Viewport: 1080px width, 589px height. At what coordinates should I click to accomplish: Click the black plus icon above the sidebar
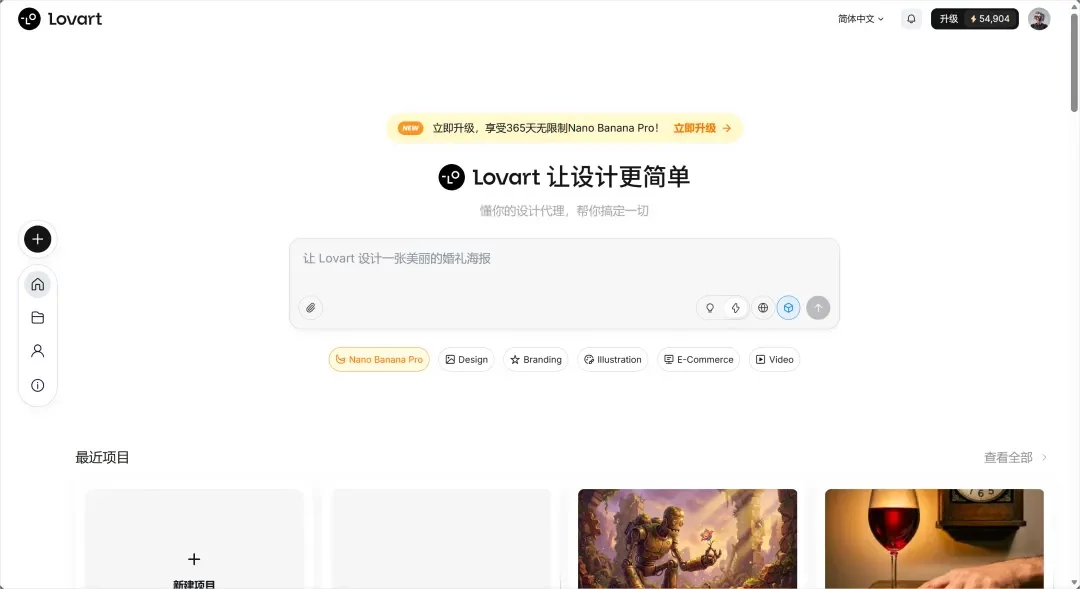[37, 239]
